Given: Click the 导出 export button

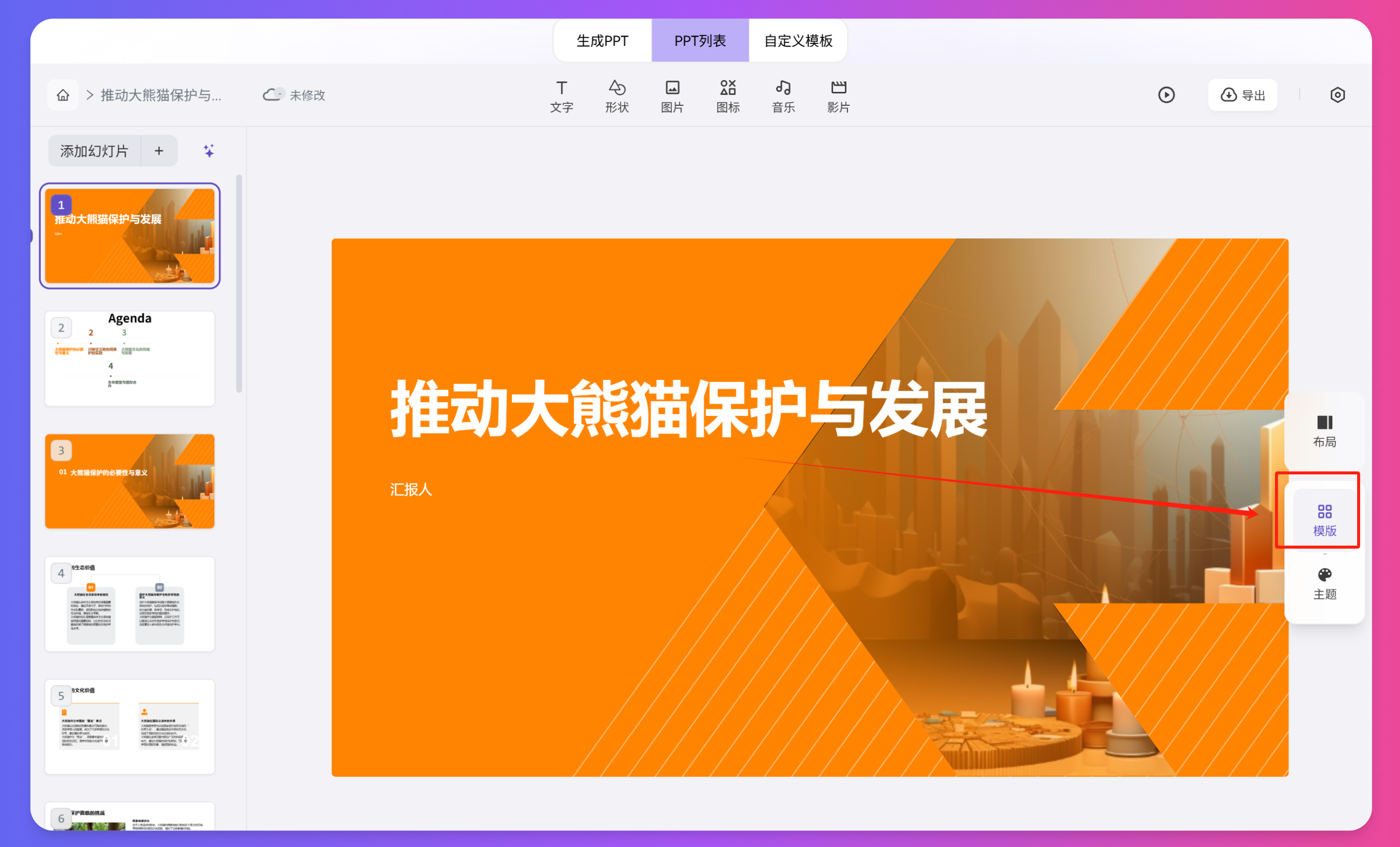Looking at the screenshot, I should tap(1242, 95).
